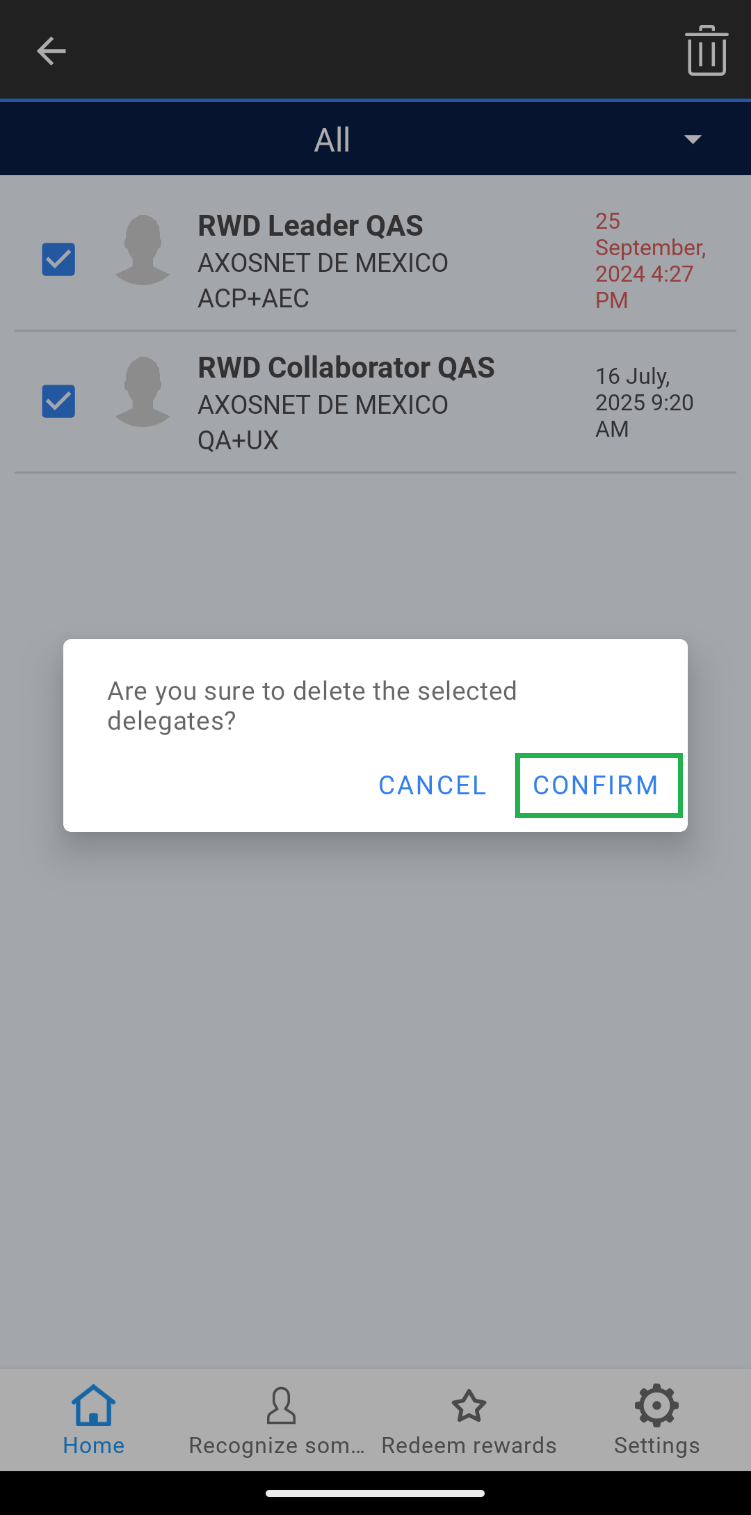Tap the Settings gear icon
This screenshot has width=751, height=1515.
[656, 1405]
